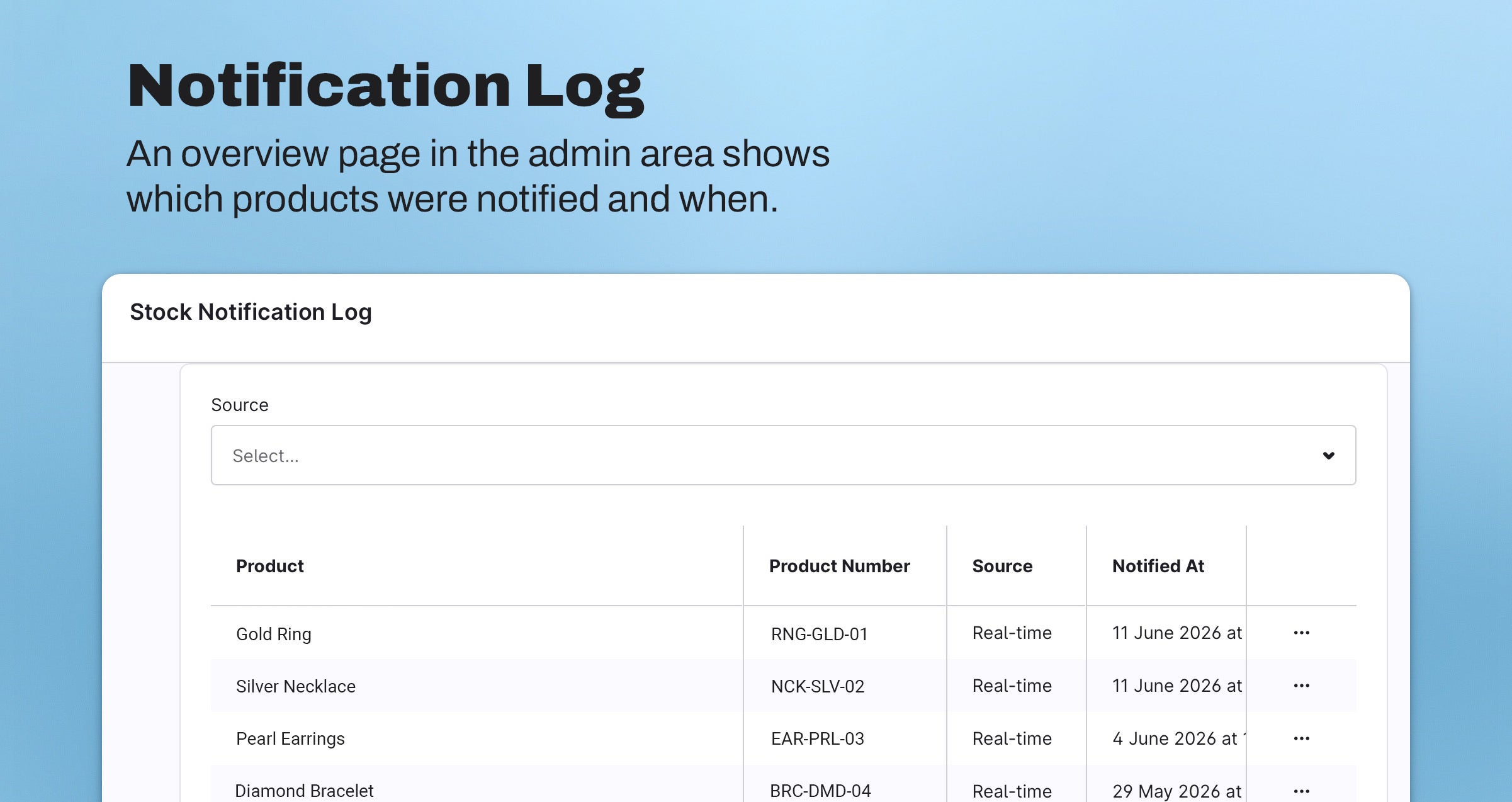Open actions menu for Silver Necklace row
The height and width of the screenshot is (802, 1512).
point(1301,686)
